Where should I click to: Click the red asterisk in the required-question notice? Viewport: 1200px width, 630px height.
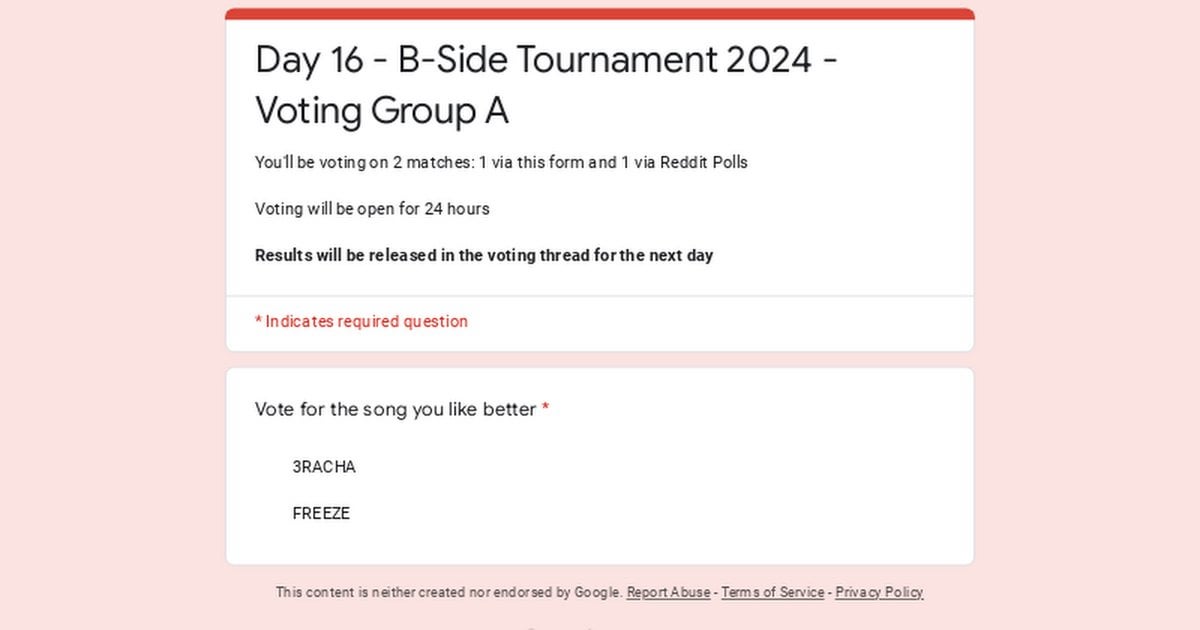coord(258,321)
